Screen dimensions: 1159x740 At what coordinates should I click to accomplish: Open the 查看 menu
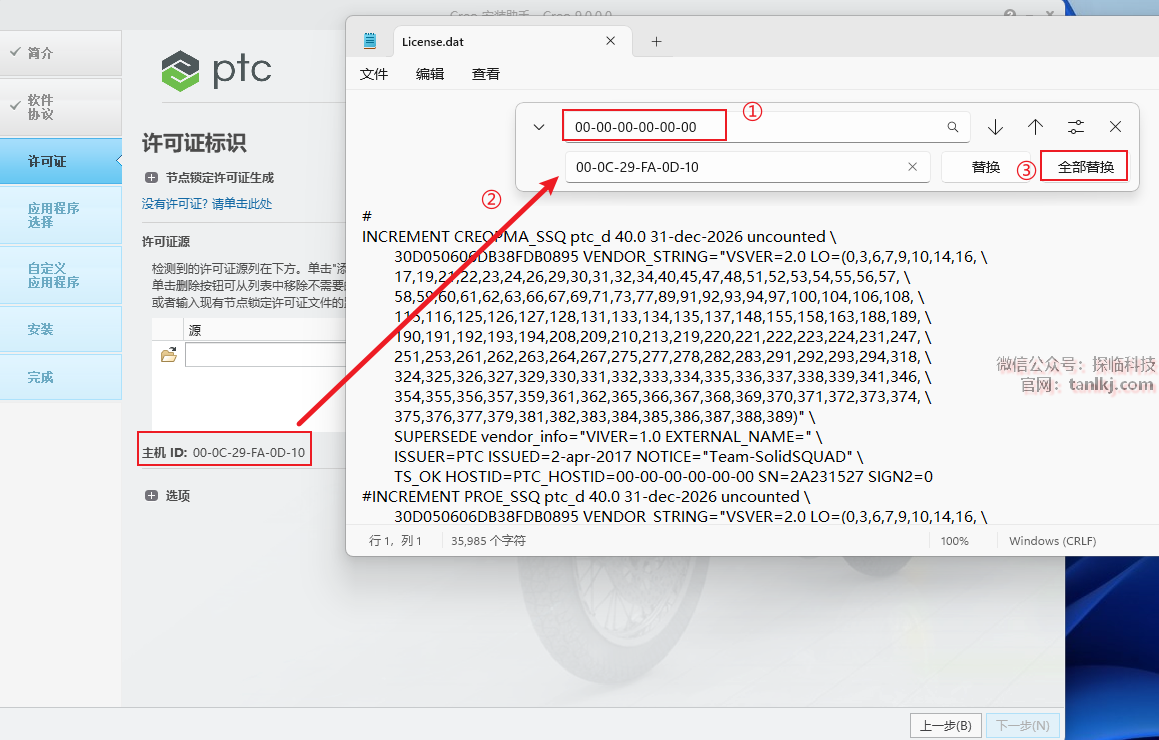pyautogui.click(x=486, y=74)
